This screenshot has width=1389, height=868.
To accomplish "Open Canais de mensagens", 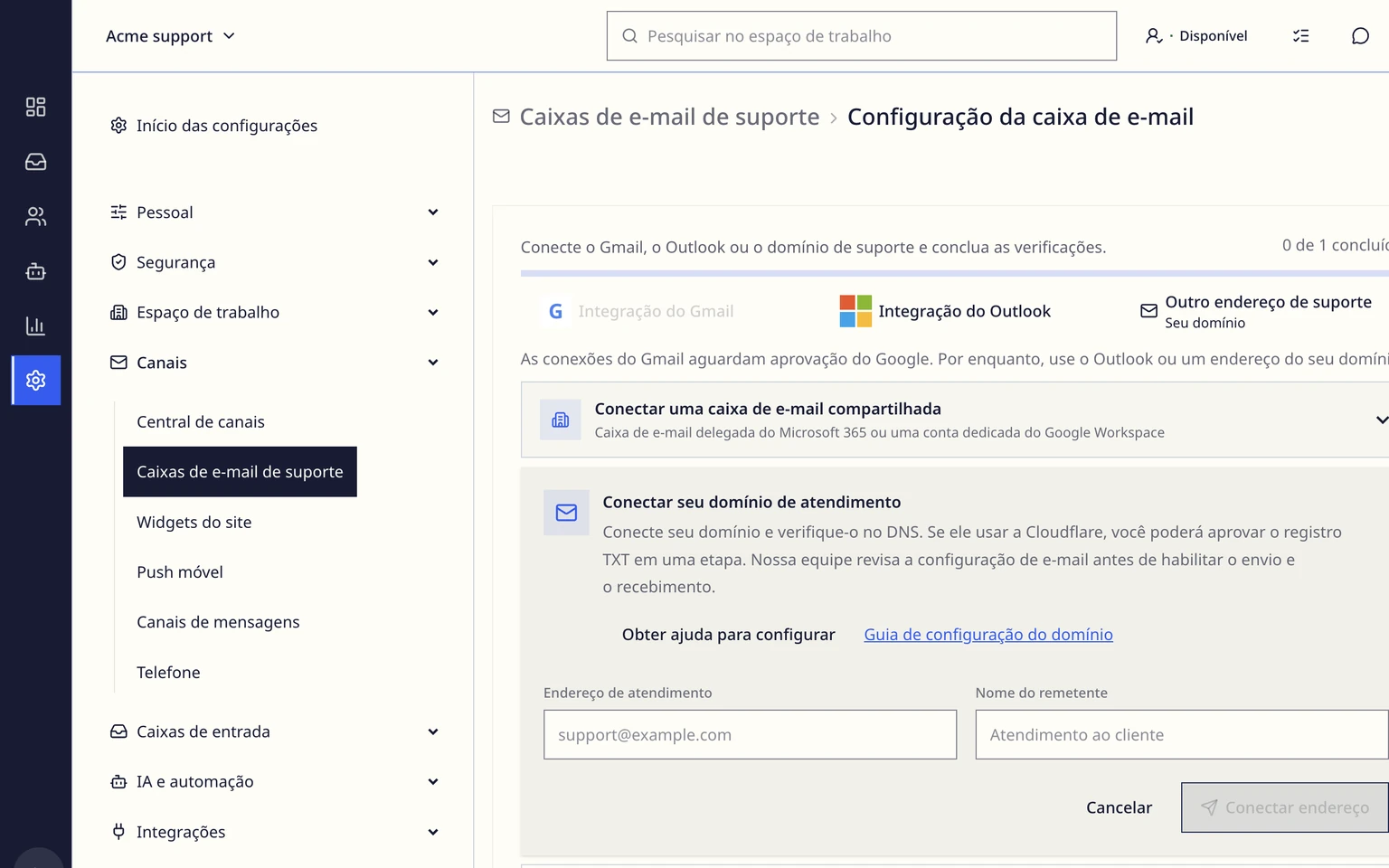I will point(218,622).
